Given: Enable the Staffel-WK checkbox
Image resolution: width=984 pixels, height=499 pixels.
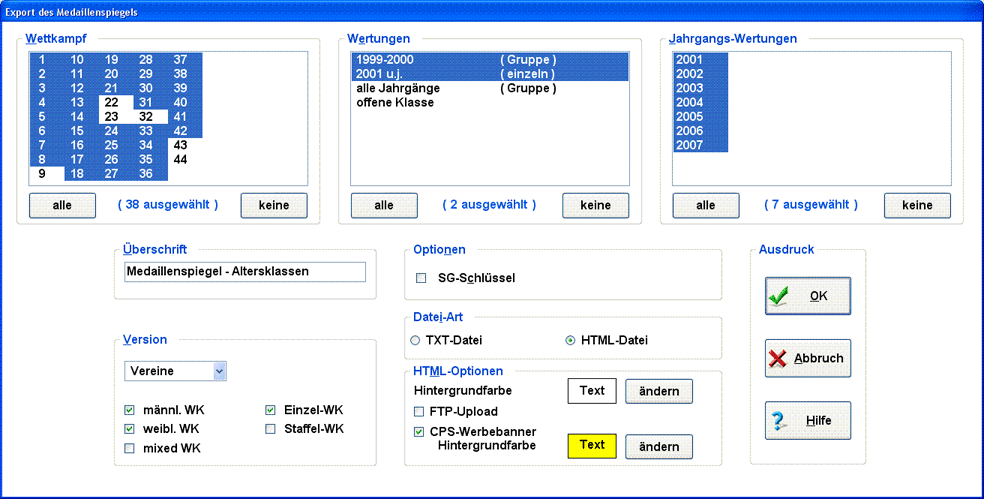Looking at the screenshot, I should point(271,429).
